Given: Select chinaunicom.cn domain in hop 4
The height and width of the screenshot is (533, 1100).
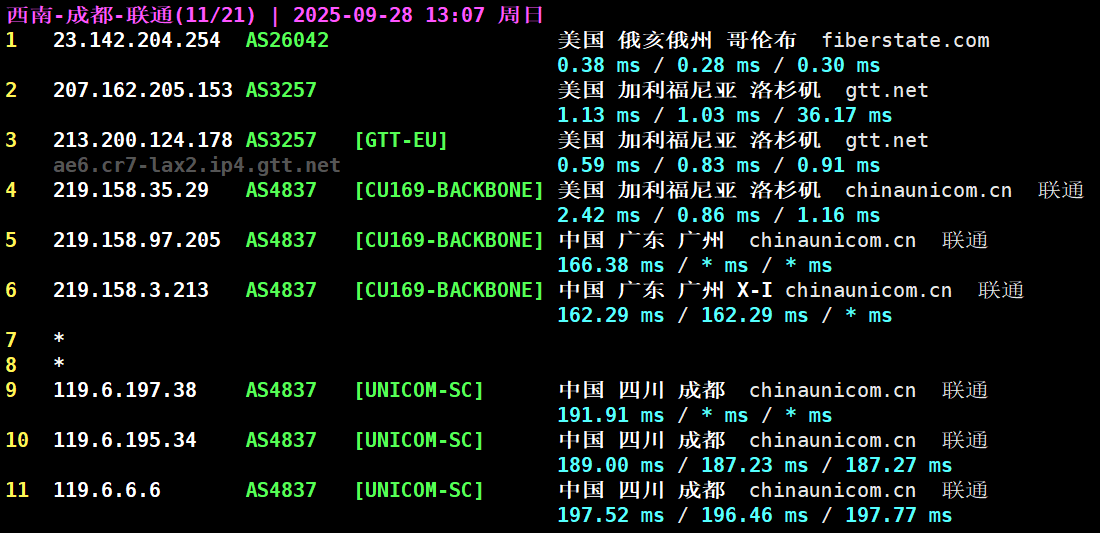Looking at the screenshot, I should coord(929,190).
